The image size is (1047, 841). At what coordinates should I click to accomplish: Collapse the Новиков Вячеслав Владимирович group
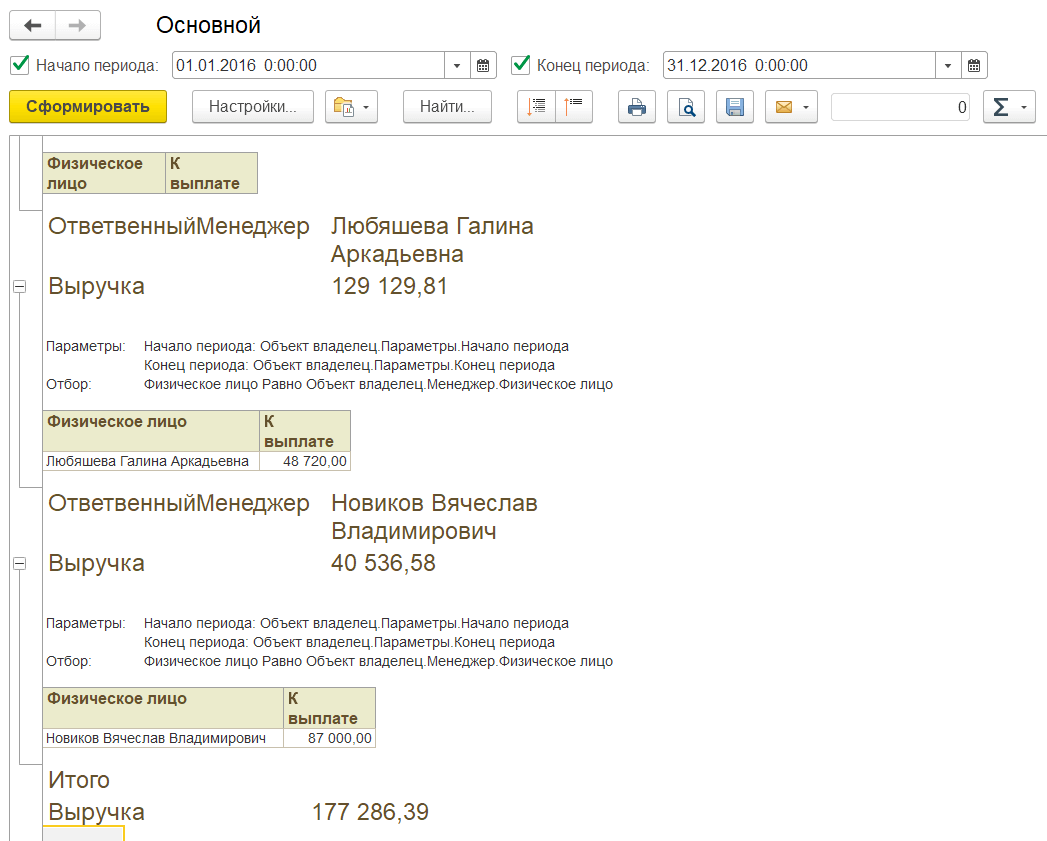click(19, 565)
